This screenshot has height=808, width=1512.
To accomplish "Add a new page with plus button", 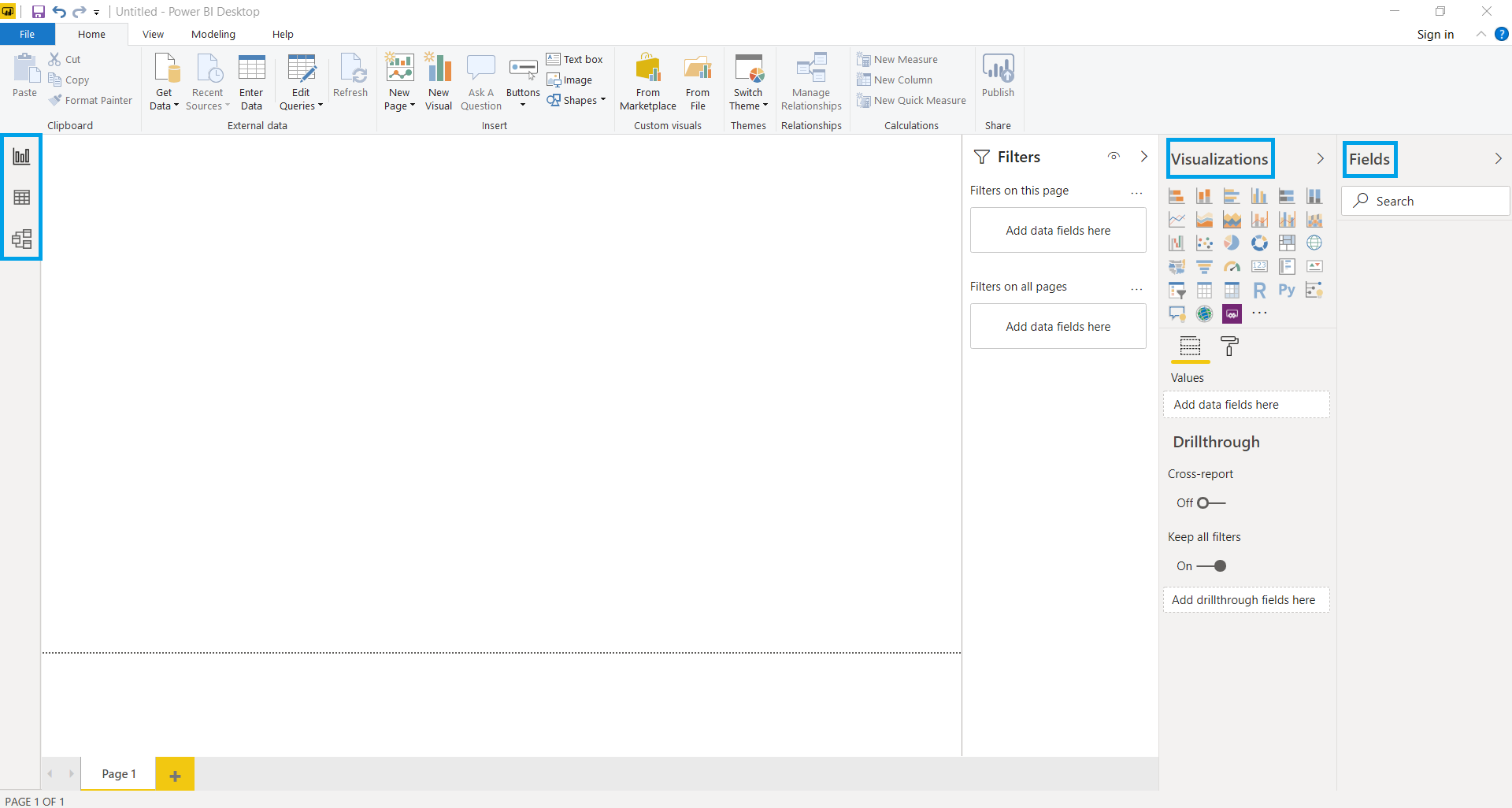I will tap(175, 775).
